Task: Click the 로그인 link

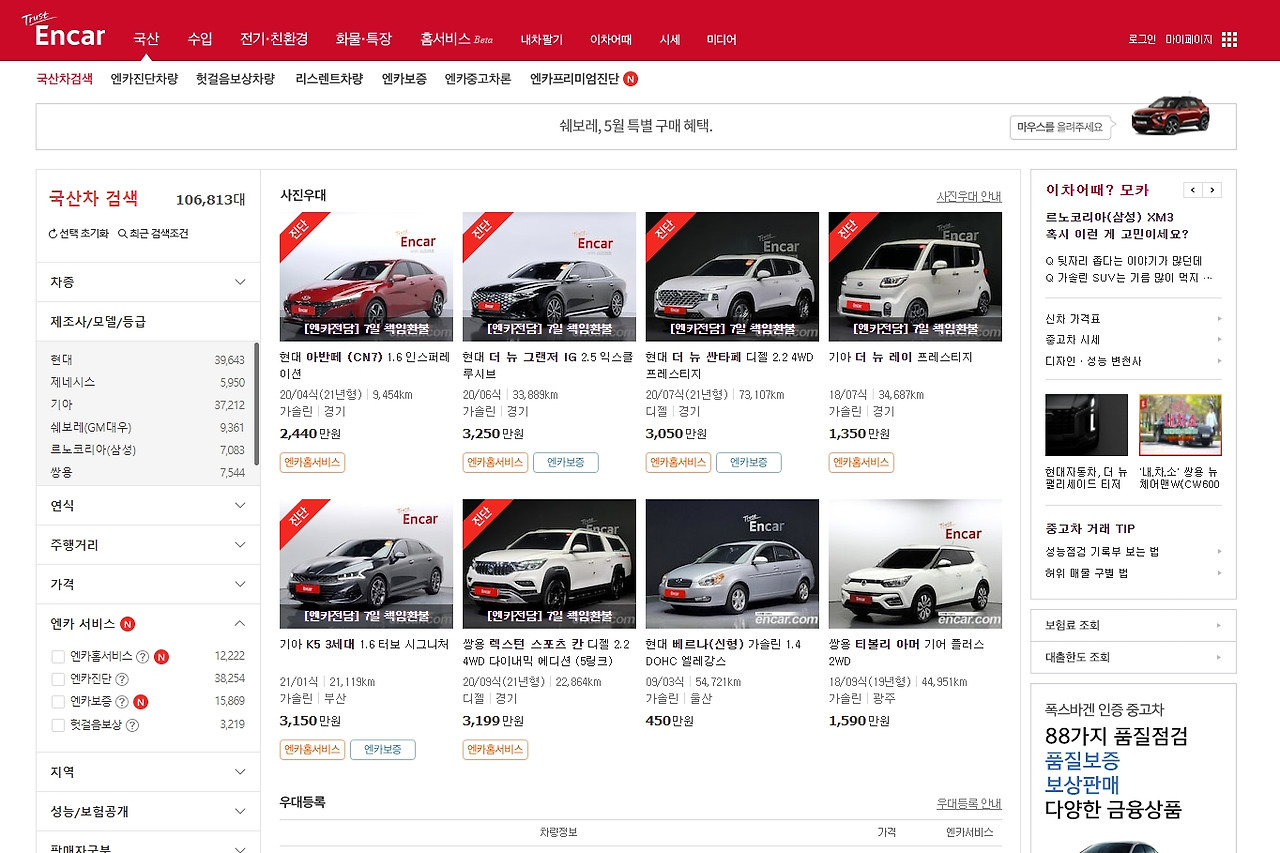Action: tap(1142, 40)
